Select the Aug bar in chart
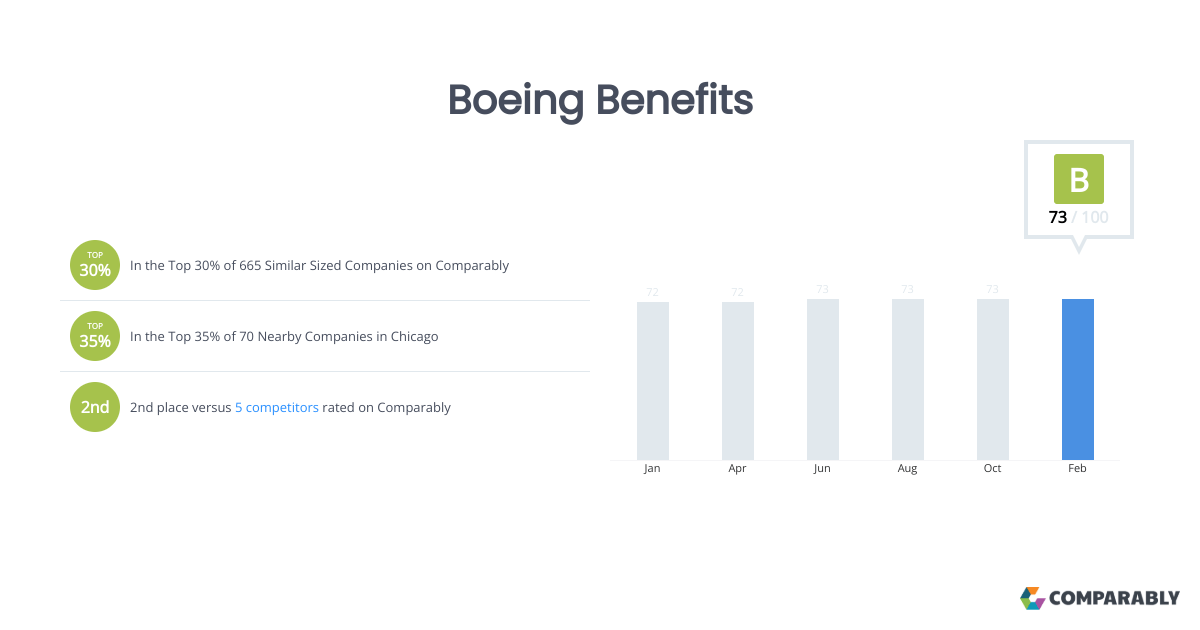The width and height of the screenshot is (1200, 630). click(x=907, y=379)
